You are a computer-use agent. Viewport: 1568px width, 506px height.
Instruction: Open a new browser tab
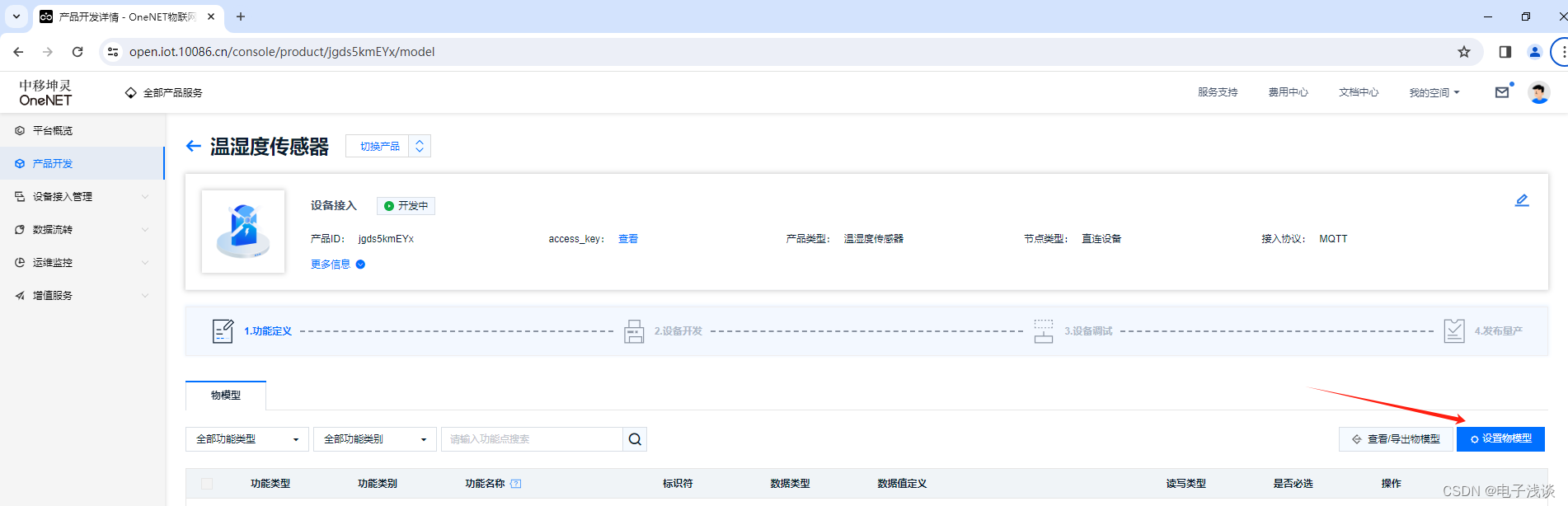click(241, 16)
